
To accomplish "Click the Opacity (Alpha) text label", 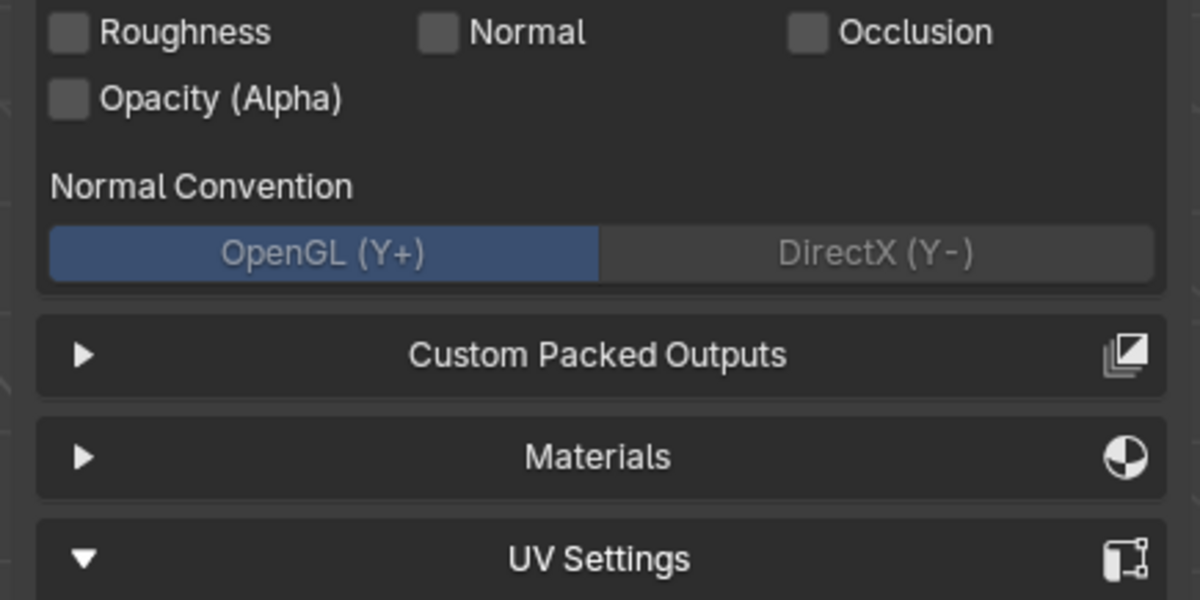I will tap(221, 99).
